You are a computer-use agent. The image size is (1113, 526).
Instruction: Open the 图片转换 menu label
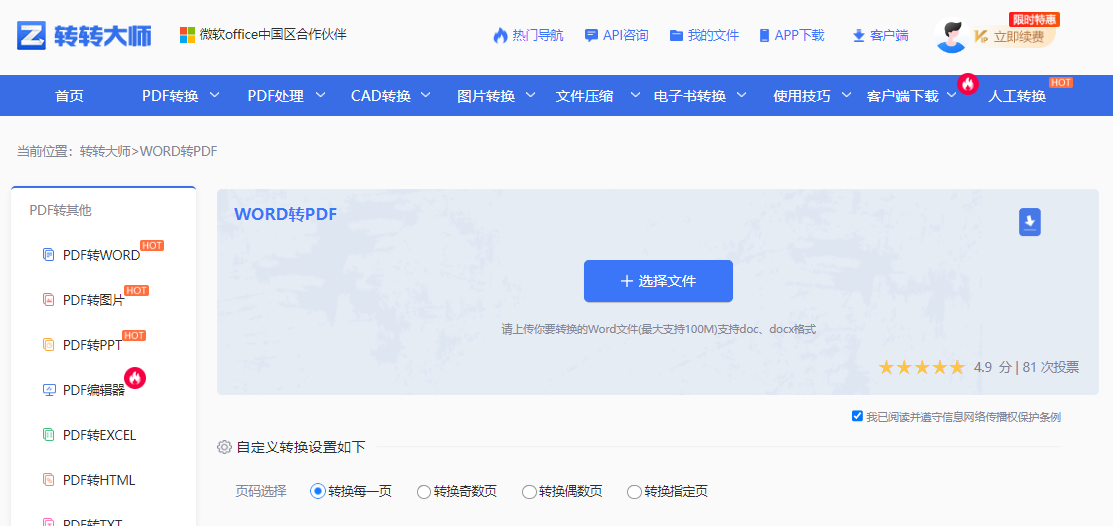[x=486, y=96]
